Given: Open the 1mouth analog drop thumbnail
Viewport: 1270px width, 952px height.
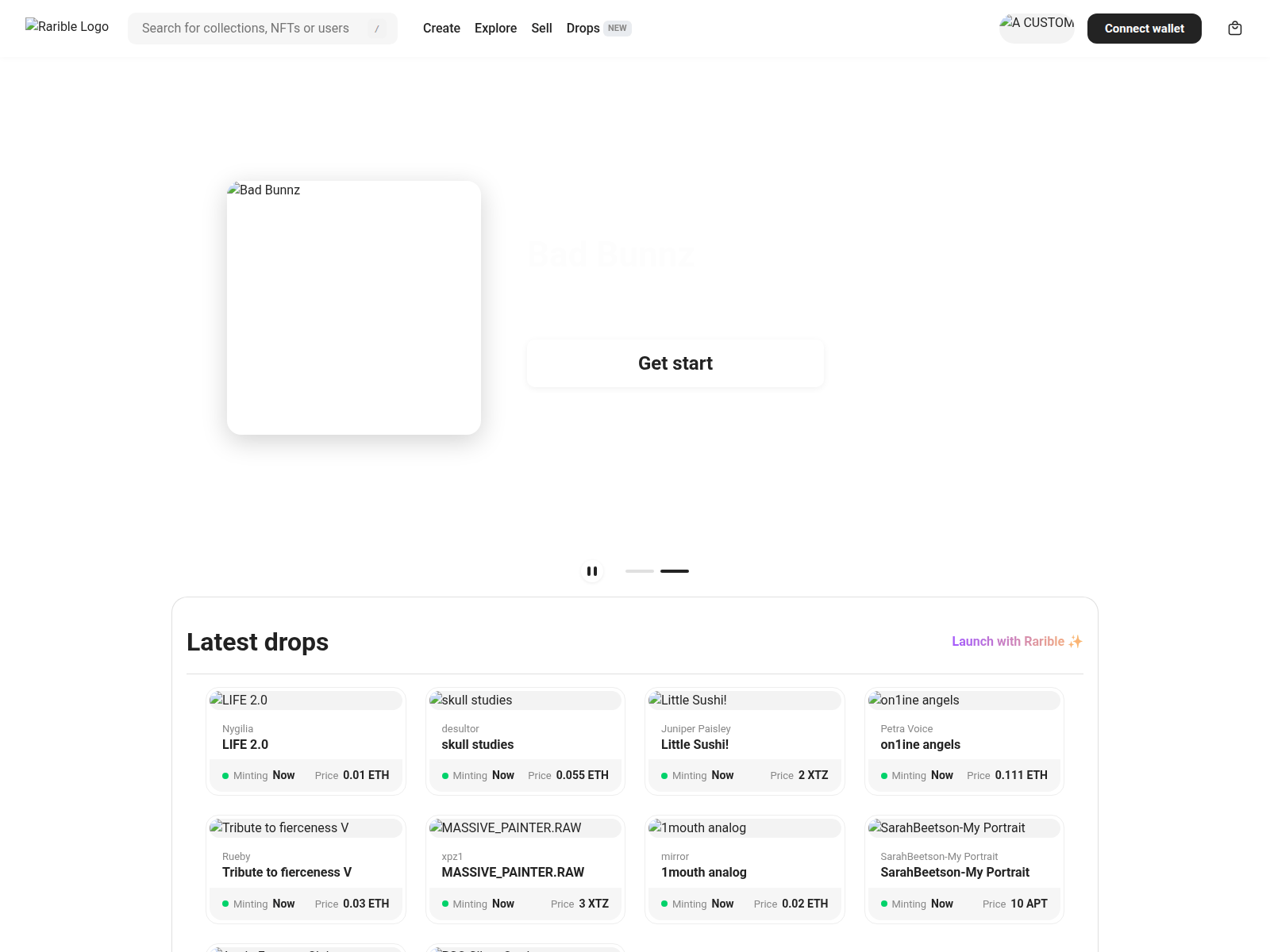Looking at the screenshot, I should point(745,828).
